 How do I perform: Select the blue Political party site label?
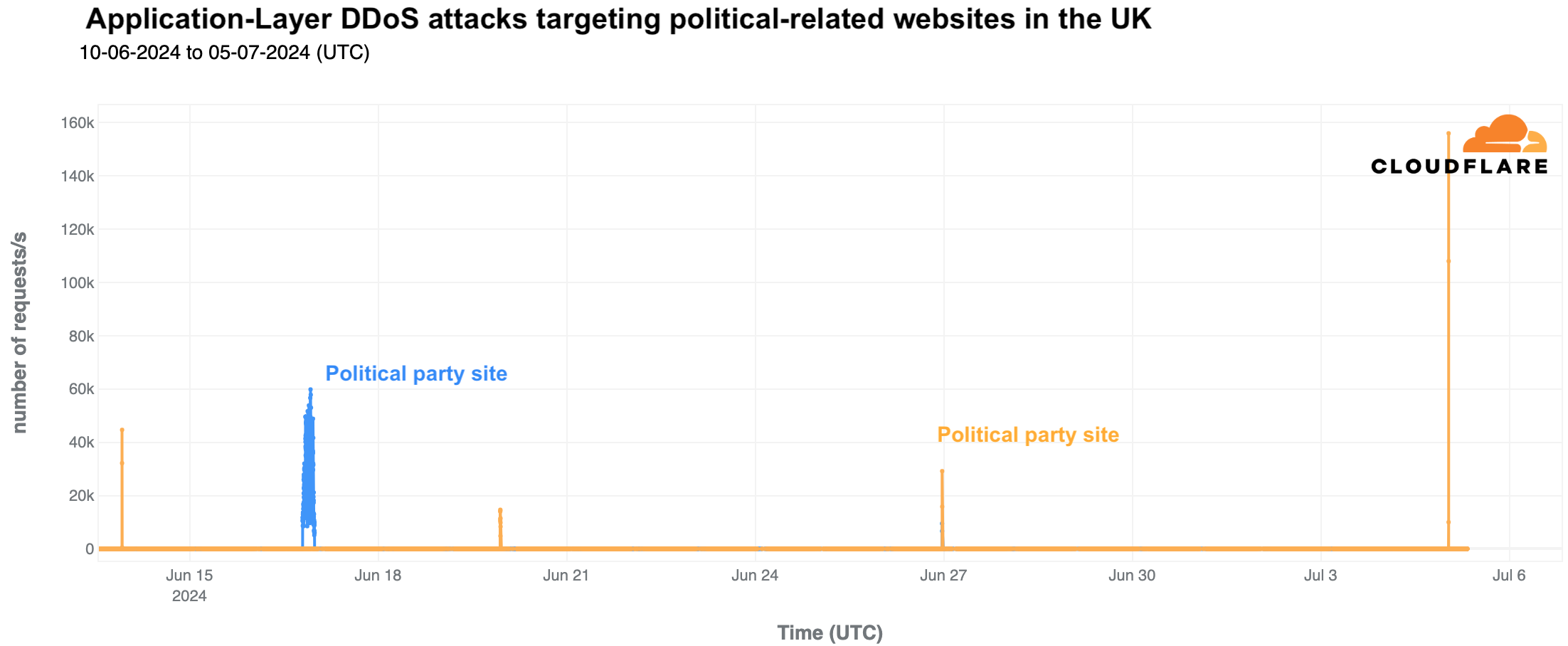416,374
